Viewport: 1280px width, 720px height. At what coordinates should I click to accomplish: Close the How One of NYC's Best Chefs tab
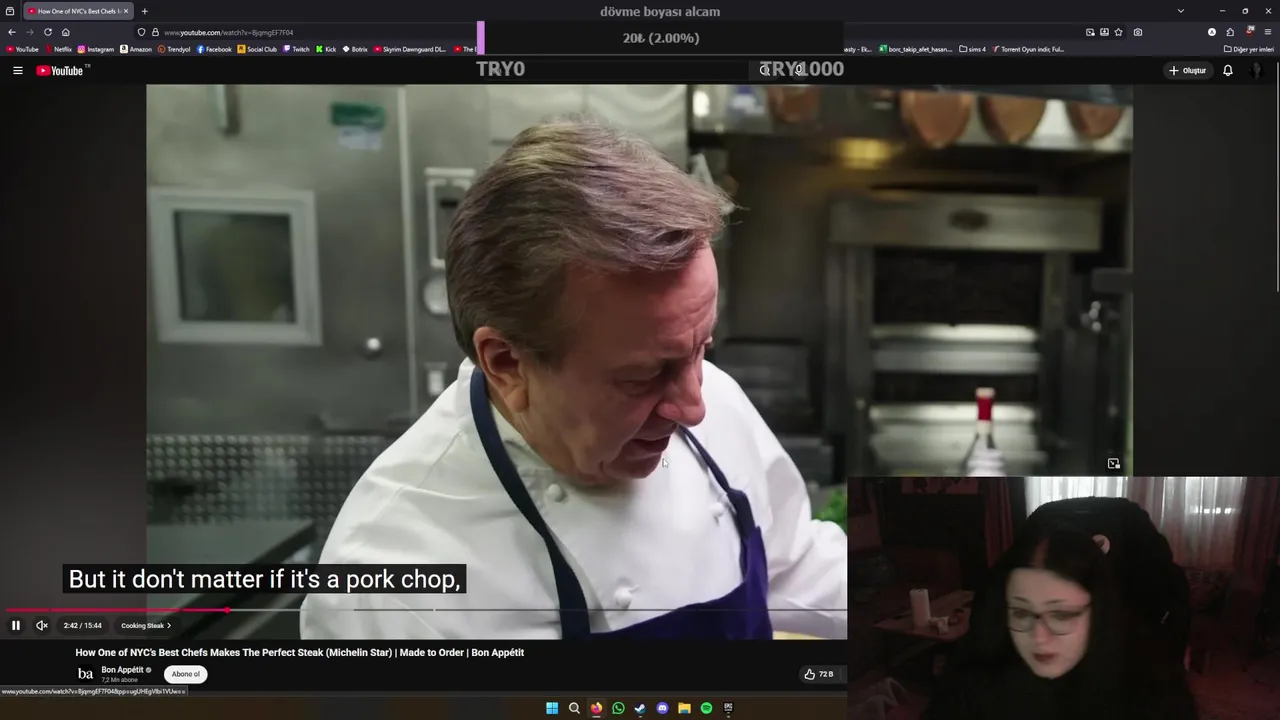pyautogui.click(x=126, y=11)
